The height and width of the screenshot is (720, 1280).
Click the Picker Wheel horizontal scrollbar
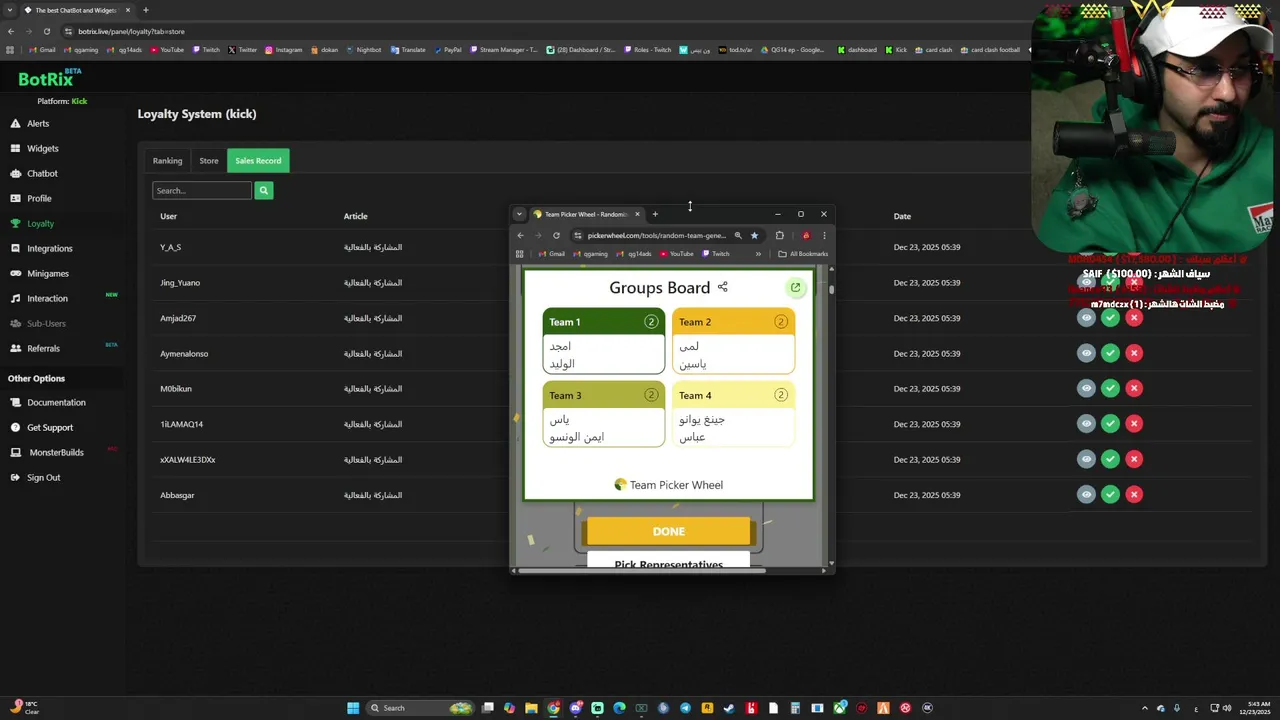(642, 570)
